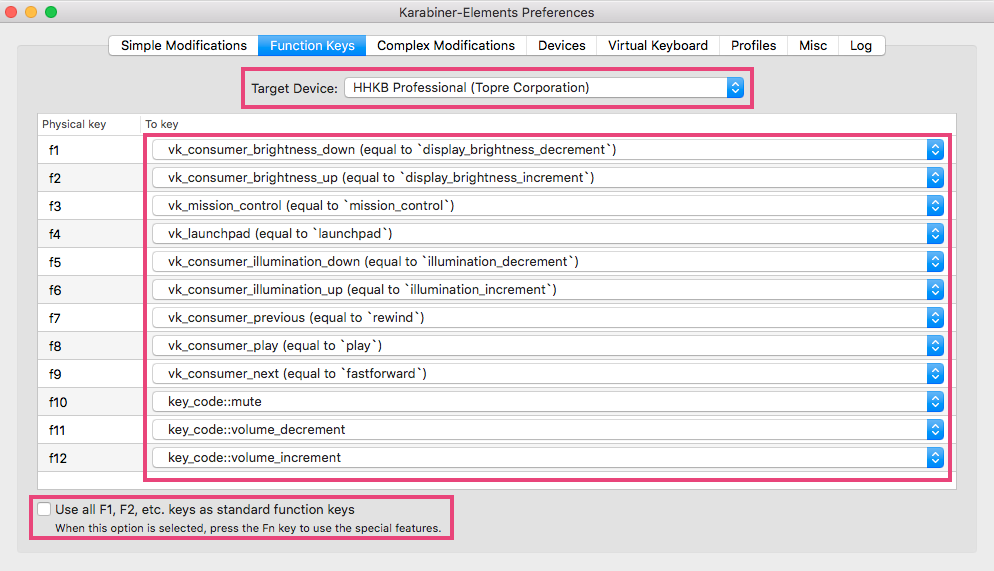The image size is (994, 571).
Task: Open the f10 key_code::mute dropdown
Action: pos(548,402)
